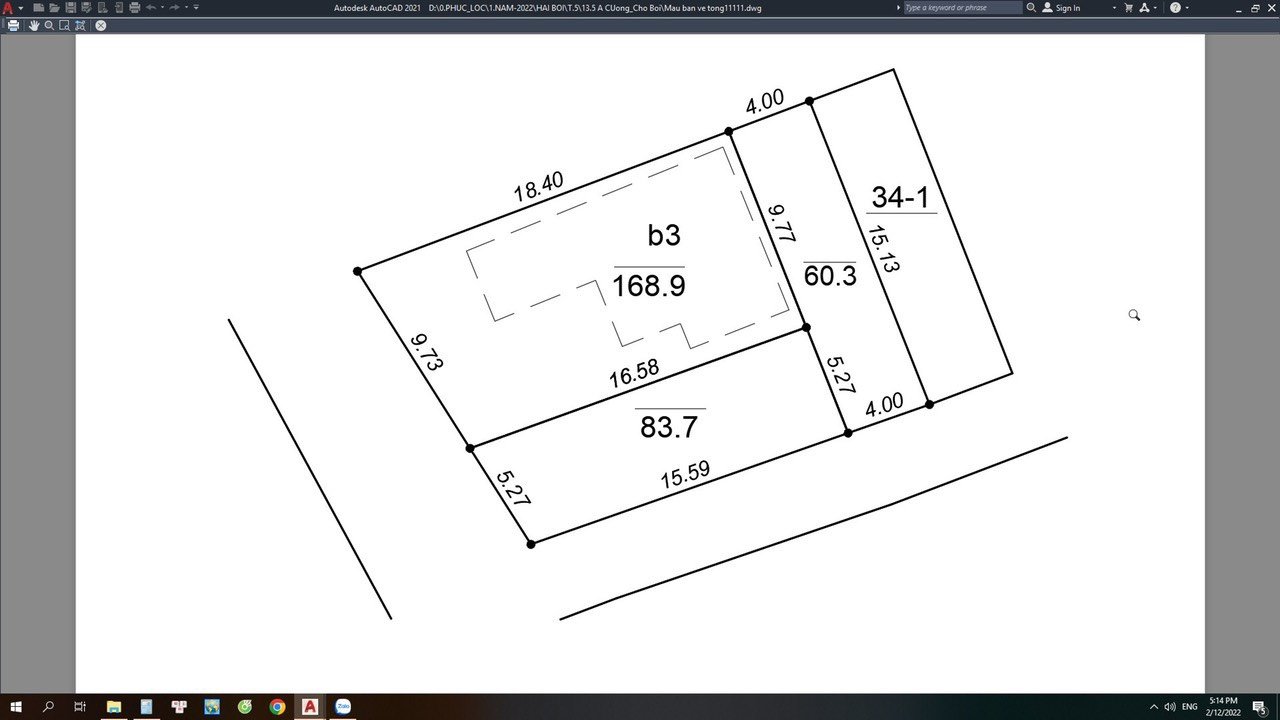Click the ENG language indicator
1280x720 pixels.
[1190, 707]
